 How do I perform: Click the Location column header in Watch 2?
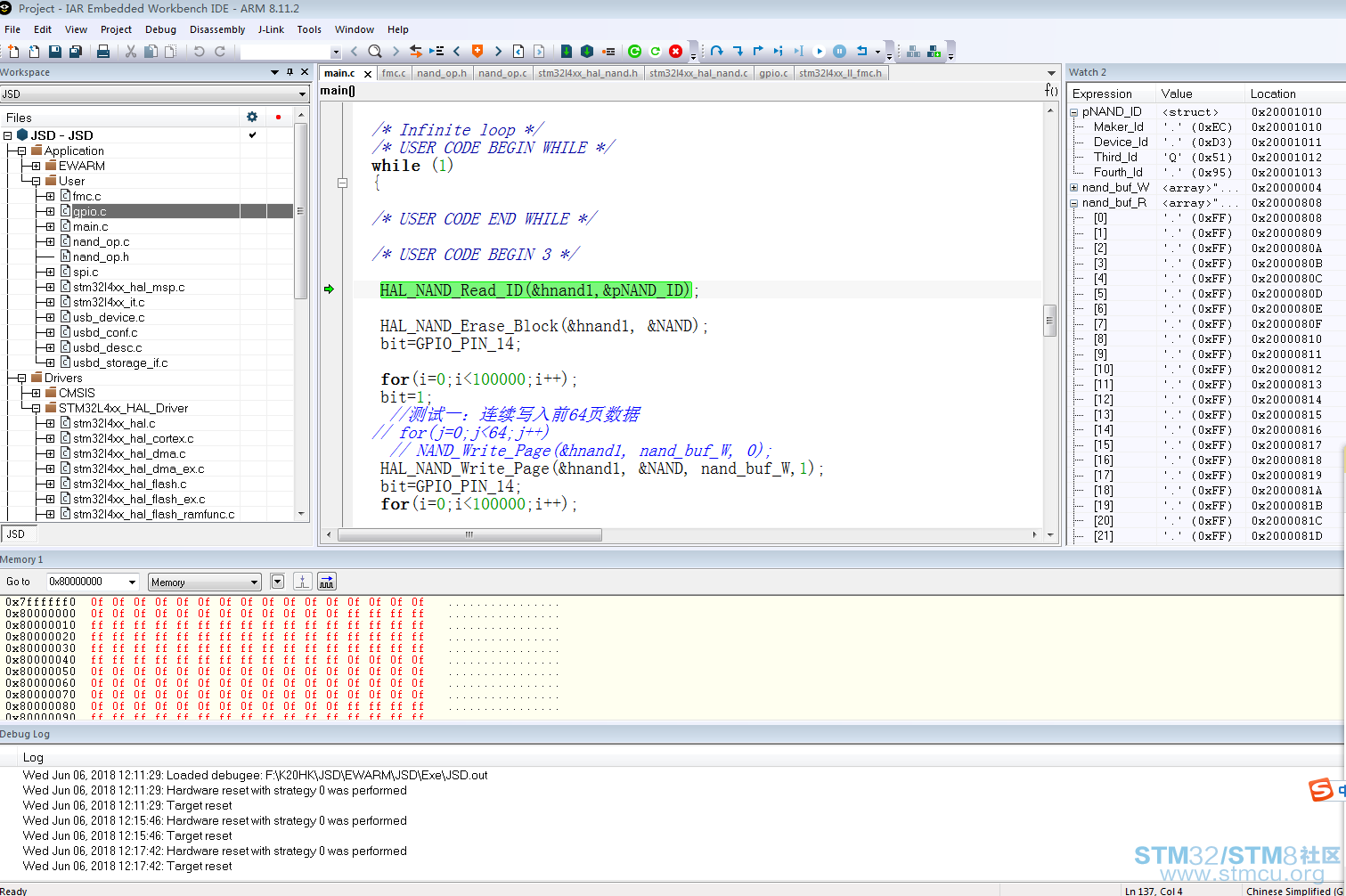(x=1294, y=94)
